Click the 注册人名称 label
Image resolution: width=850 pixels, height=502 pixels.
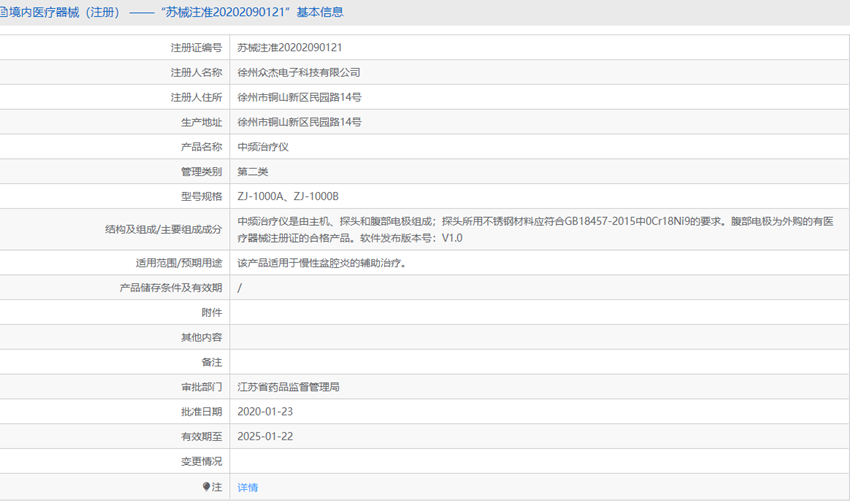pyautogui.click(x=196, y=73)
